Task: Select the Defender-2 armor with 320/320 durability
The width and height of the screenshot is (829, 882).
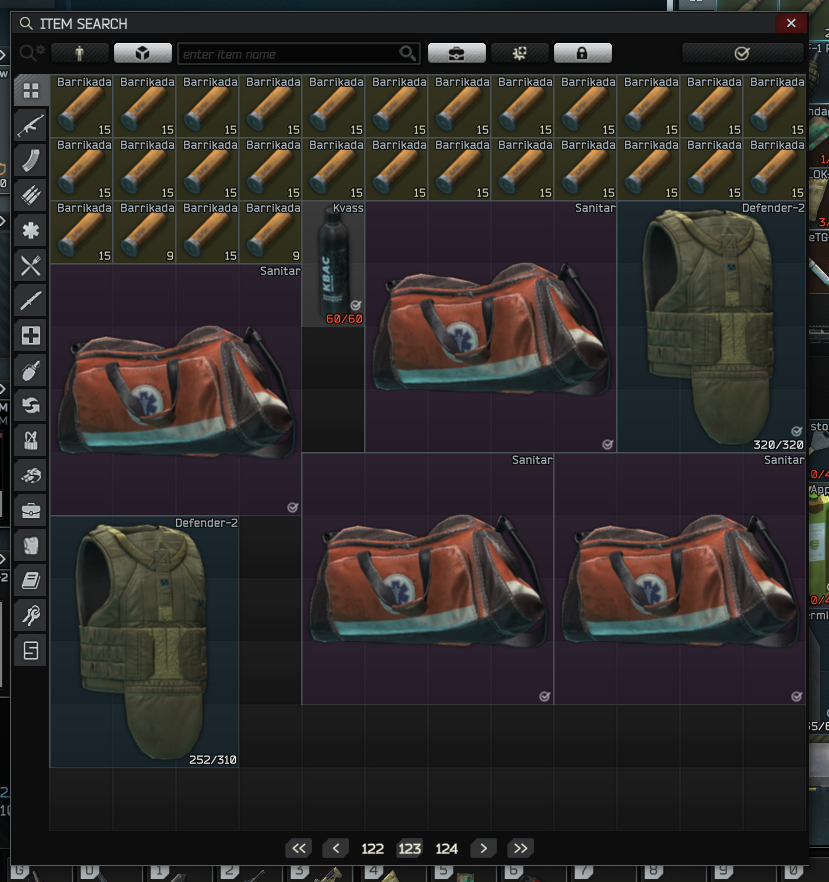Action: tap(711, 327)
